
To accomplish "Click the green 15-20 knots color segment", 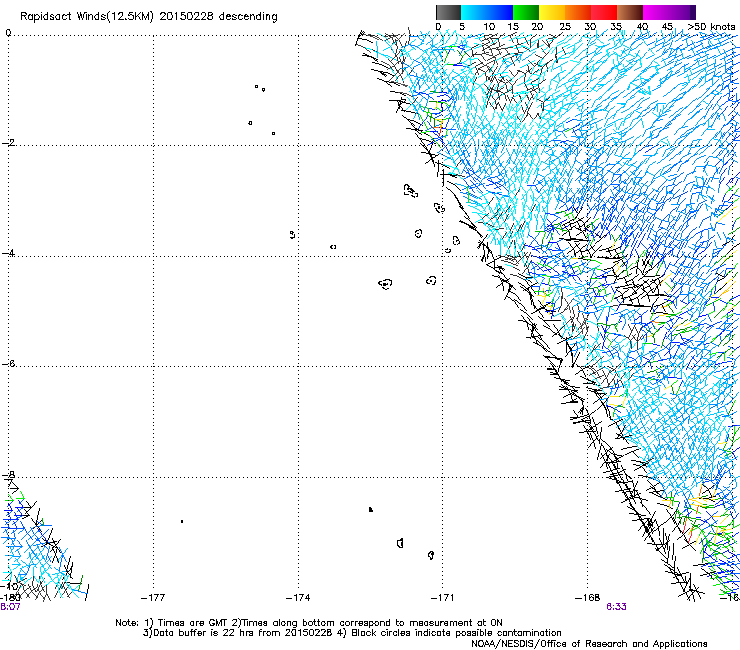I will pyautogui.click(x=526, y=12).
